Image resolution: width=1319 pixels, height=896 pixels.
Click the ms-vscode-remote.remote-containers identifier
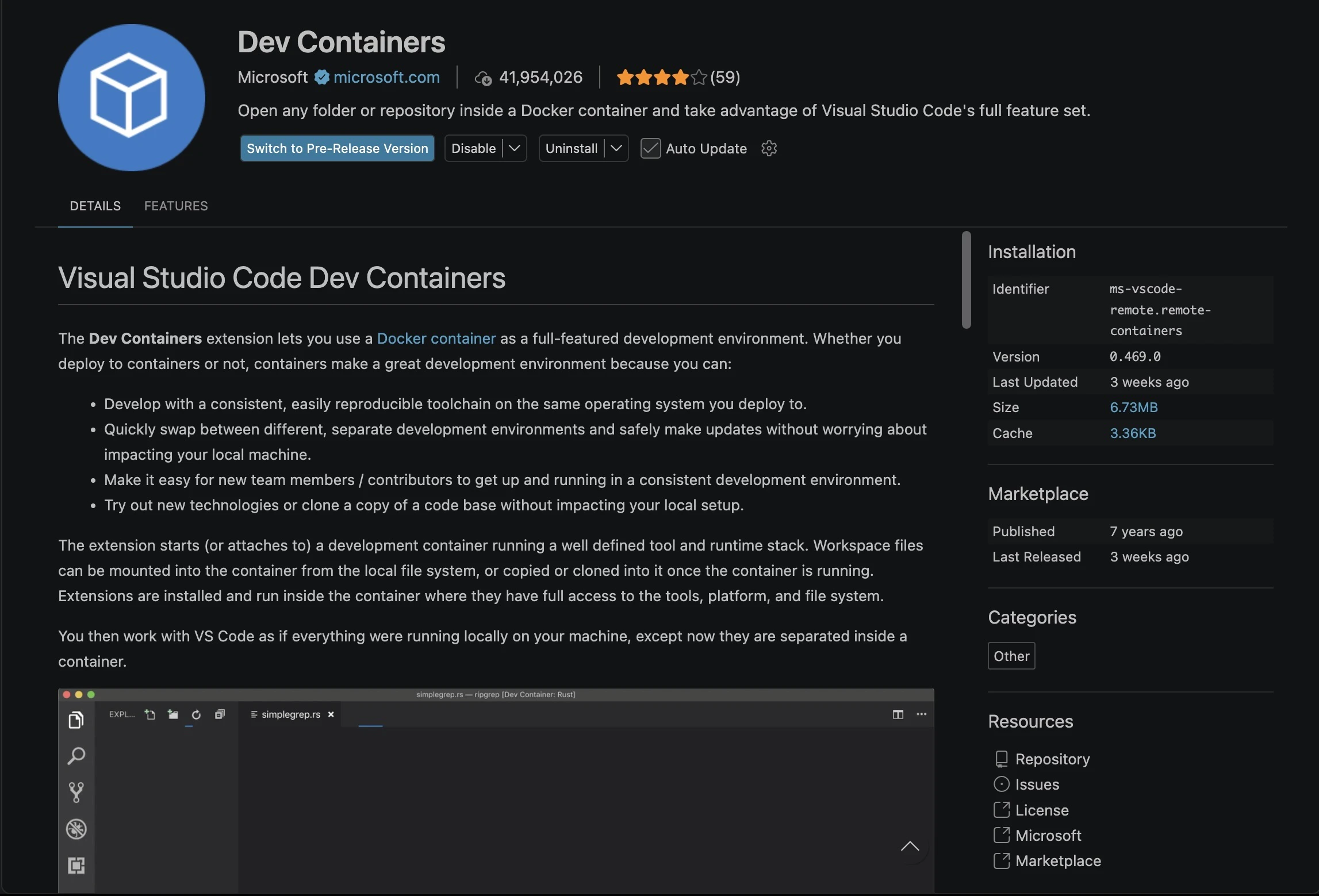[x=1160, y=310]
